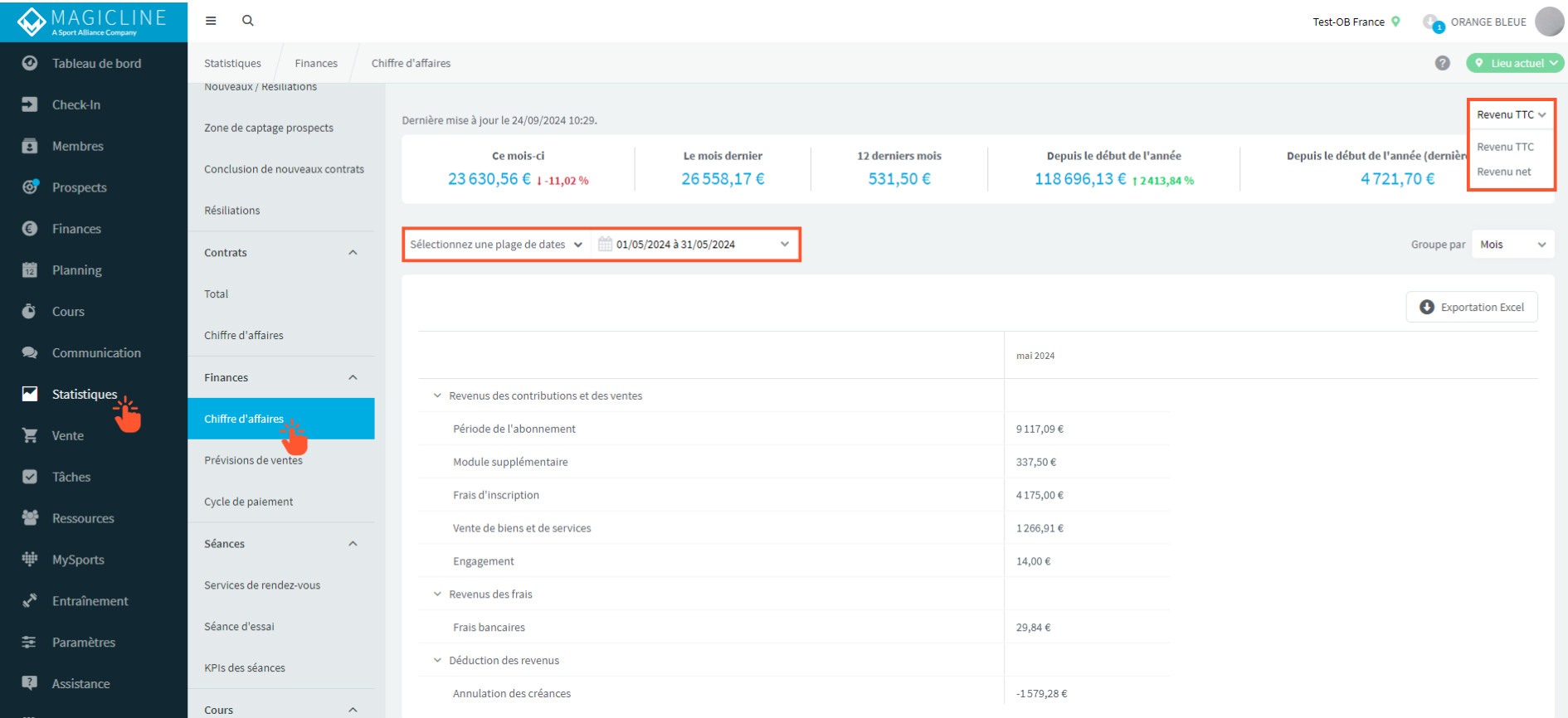Click the calendar icon in date range field

[605, 244]
